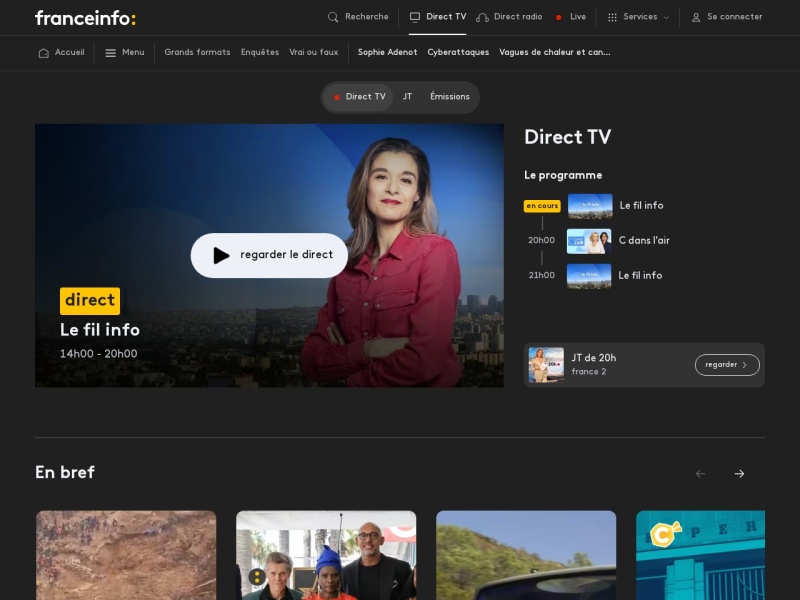This screenshot has height=600, width=800.
Task: Click the hamburger Menu icon
Action: tap(110, 53)
